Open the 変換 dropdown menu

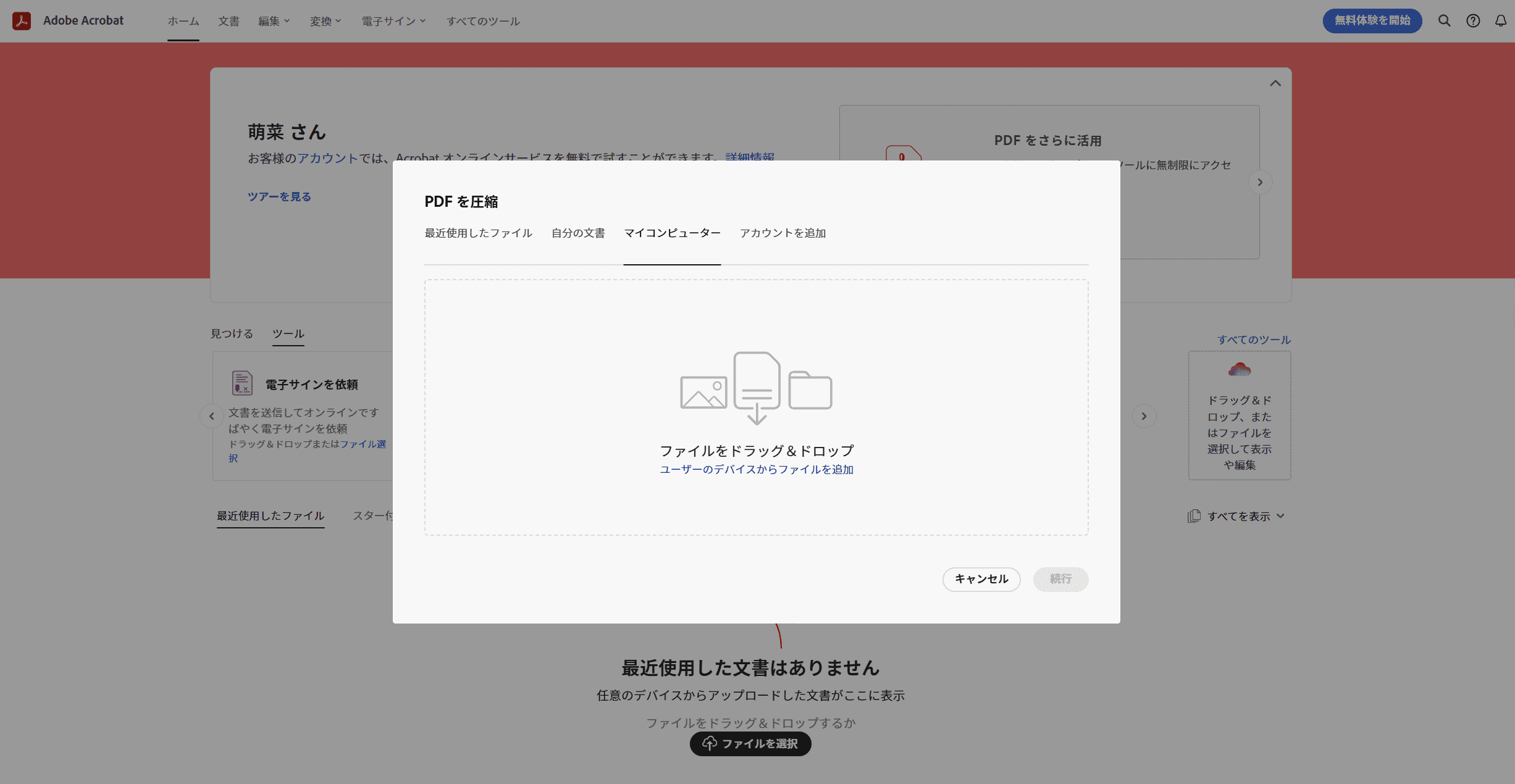(324, 20)
